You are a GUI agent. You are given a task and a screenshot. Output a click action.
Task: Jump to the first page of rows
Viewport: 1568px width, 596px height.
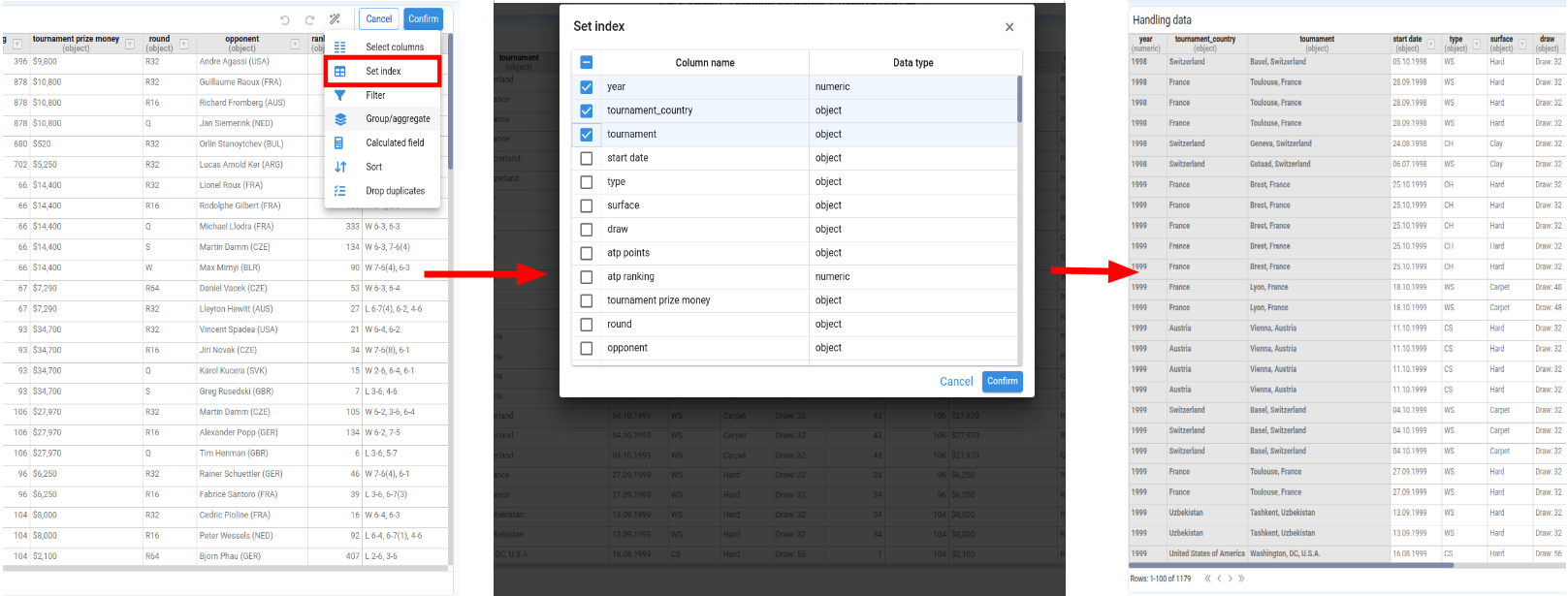[1207, 579]
